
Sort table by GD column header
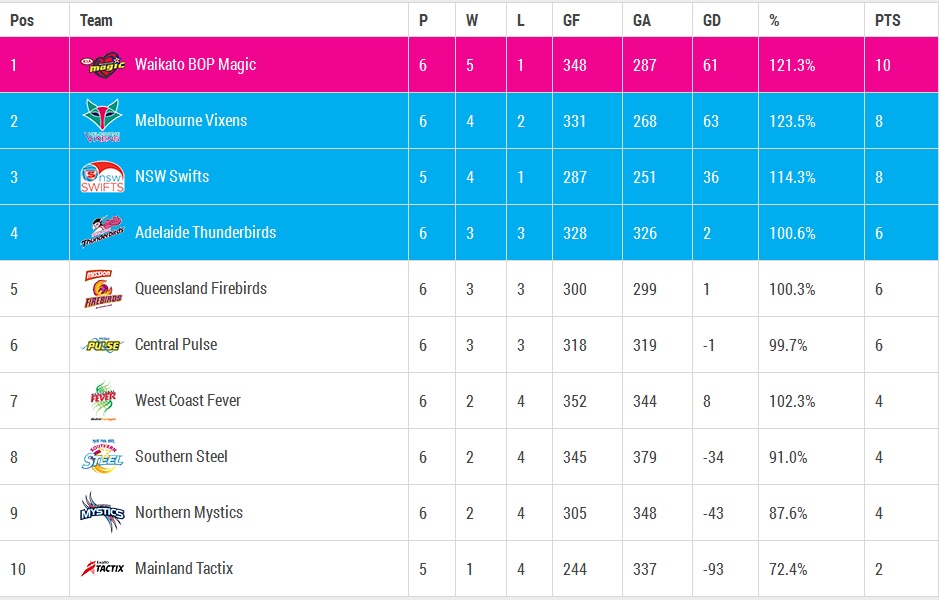coord(712,20)
